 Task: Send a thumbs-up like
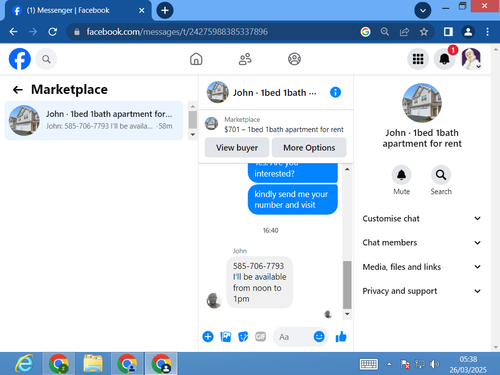point(341,337)
